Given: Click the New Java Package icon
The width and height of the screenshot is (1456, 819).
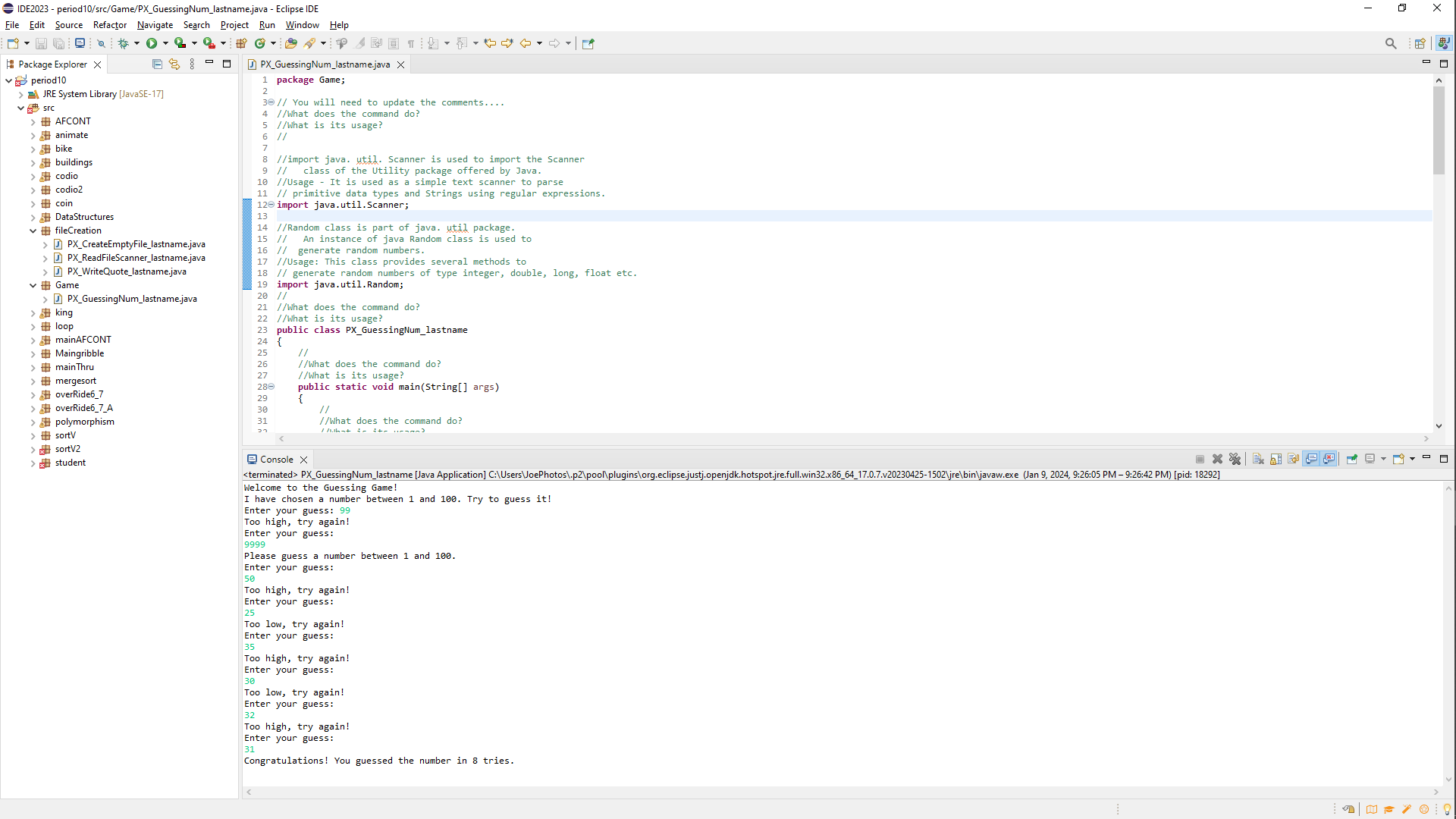Looking at the screenshot, I should (x=242, y=43).
